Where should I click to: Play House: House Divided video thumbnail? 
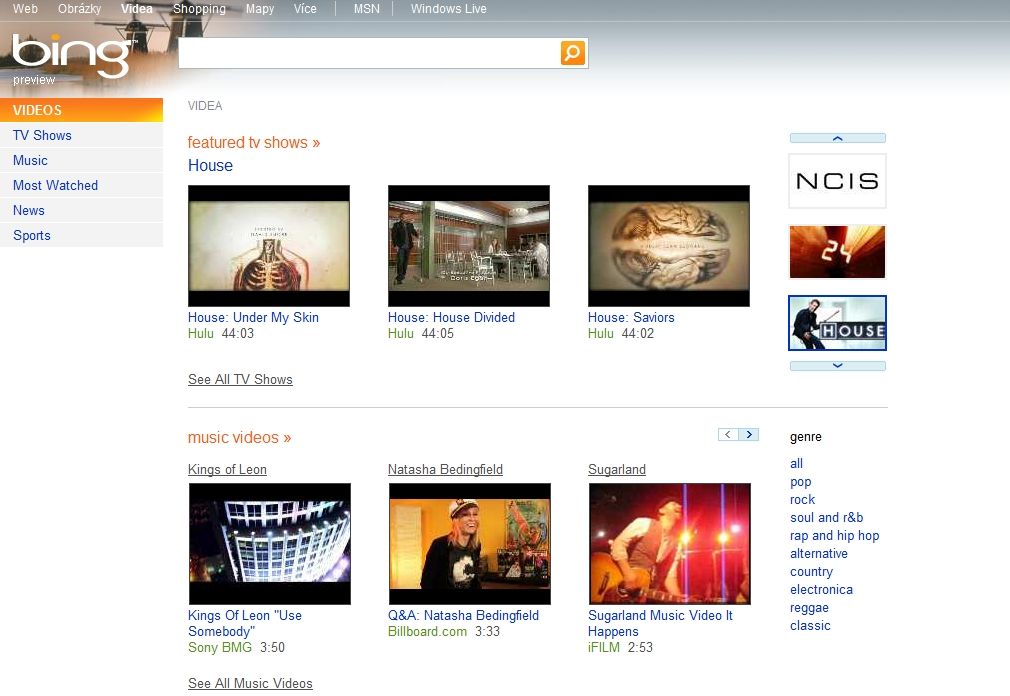(469, 246)
